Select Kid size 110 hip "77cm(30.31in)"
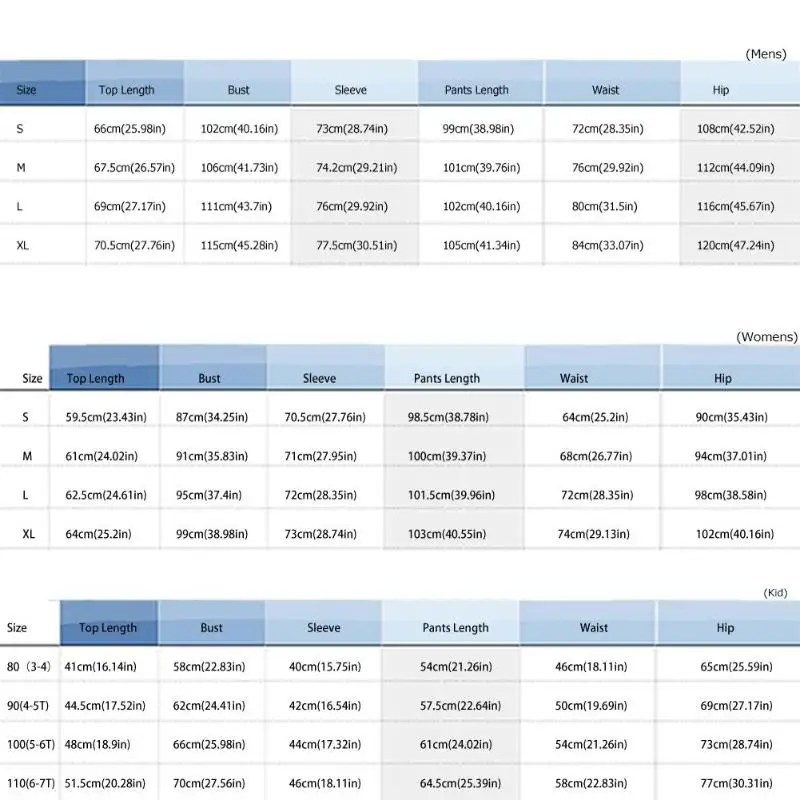Image resolution: width=800 pixels, height=800 pixels. [x=736, y=783]
